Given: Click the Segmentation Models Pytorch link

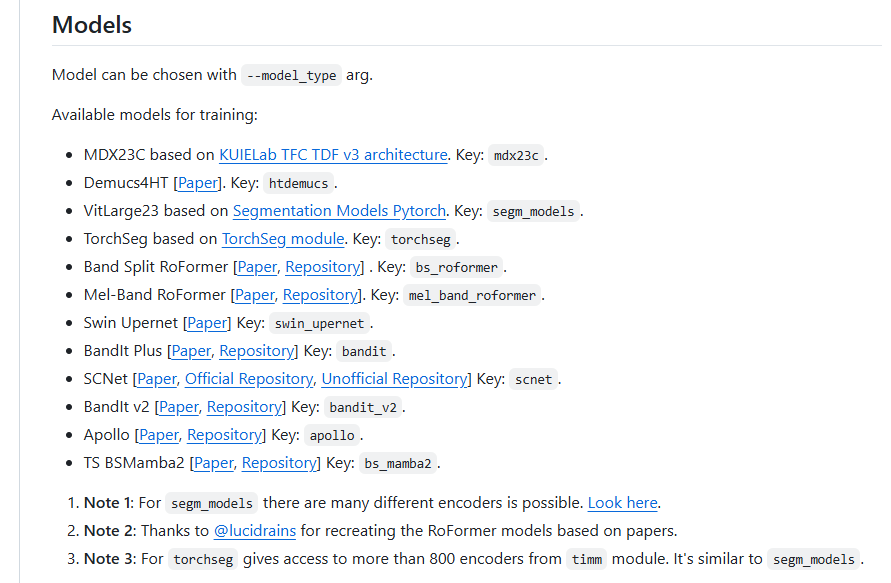Looking at the screenshot, I should (339, 211).
